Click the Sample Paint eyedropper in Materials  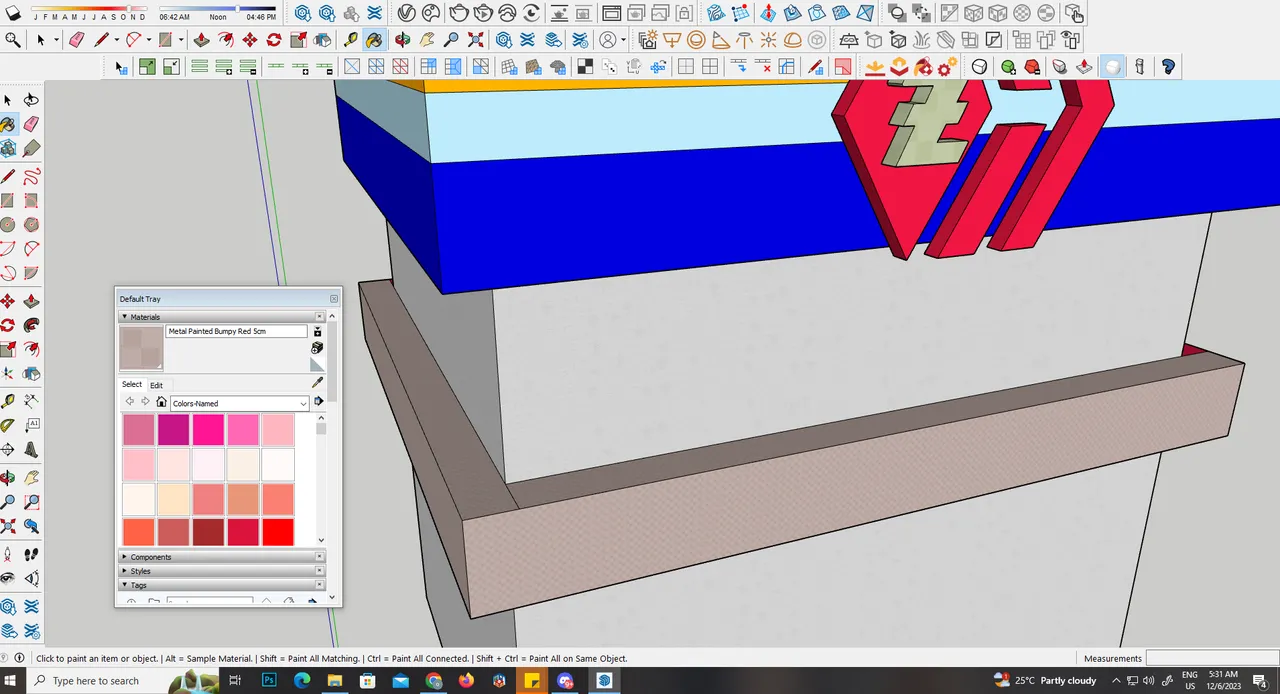(x=318, y=382)
